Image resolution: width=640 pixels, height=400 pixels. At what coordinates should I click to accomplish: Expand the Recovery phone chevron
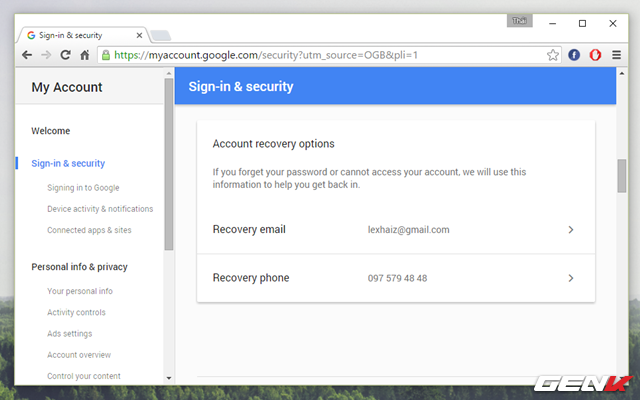[571, 278]
